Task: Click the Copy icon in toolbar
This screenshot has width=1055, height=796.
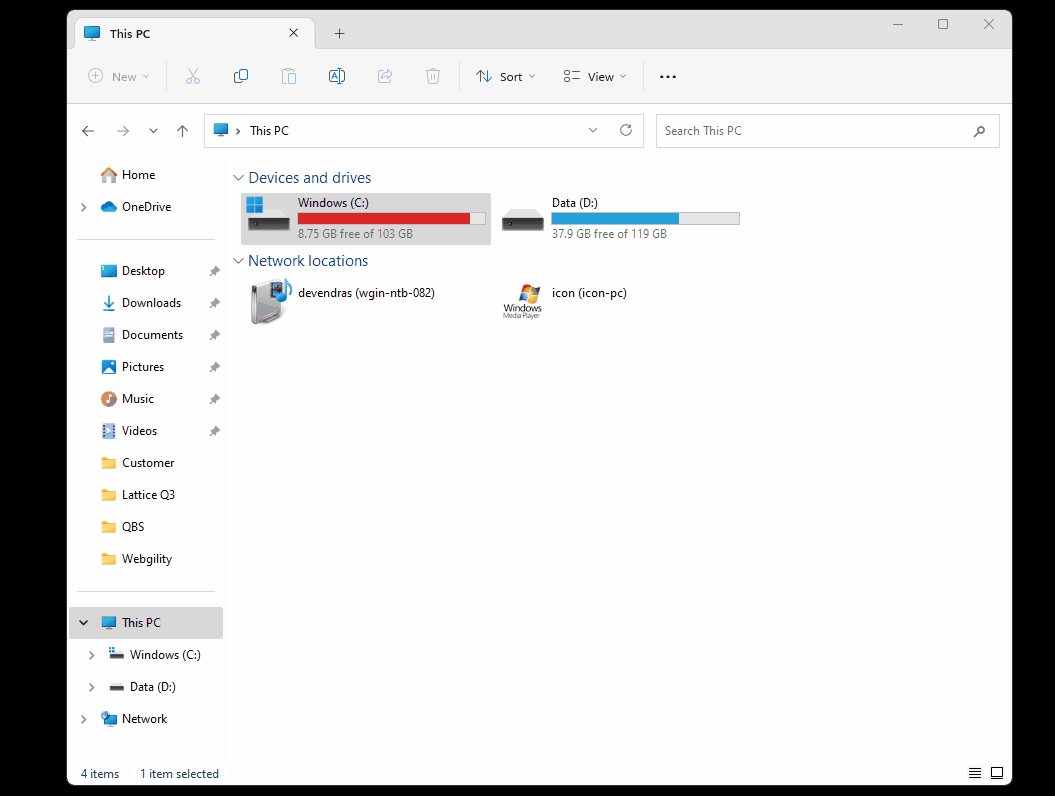Action: 241,77
